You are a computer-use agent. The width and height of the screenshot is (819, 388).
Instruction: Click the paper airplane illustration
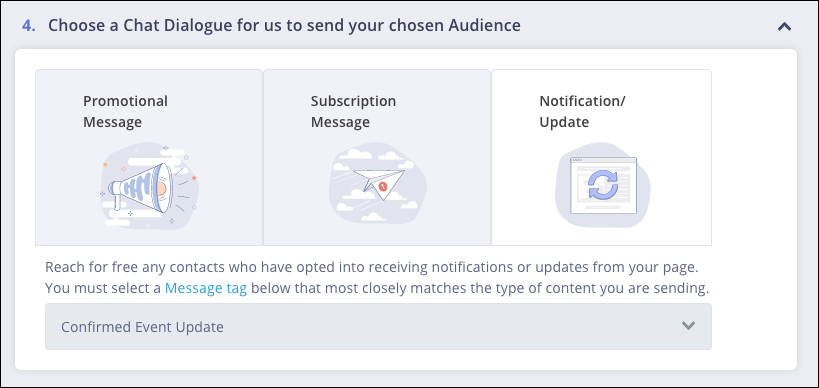pos(378,184)
